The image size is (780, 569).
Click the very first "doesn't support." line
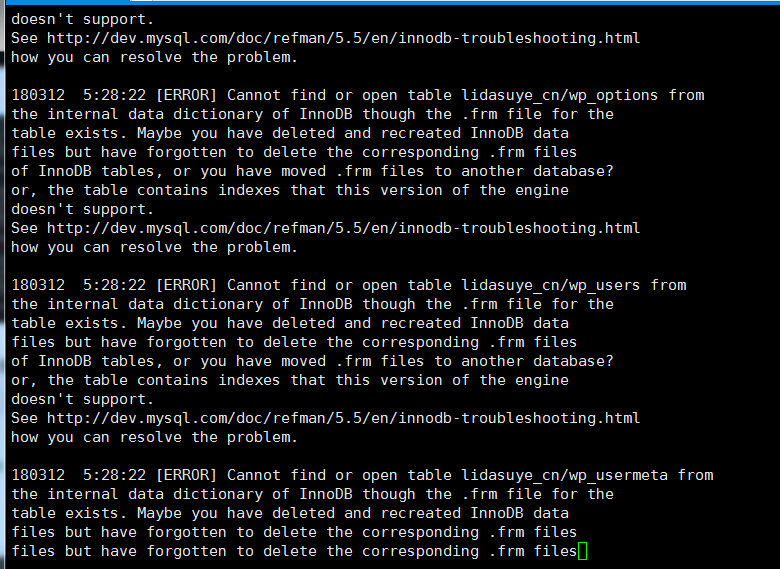(x=83, y=19)
